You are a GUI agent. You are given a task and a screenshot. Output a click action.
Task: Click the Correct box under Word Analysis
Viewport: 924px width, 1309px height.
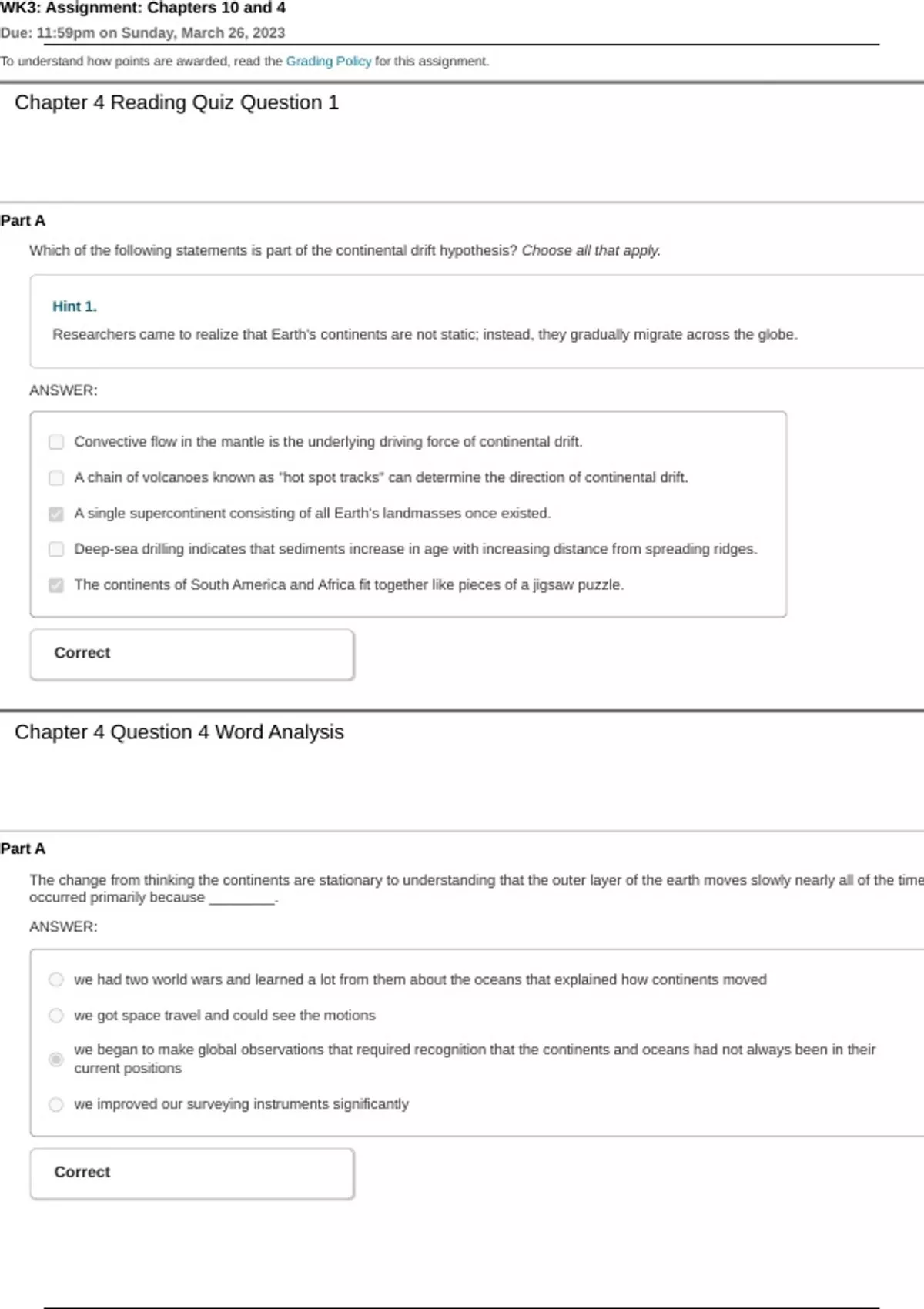(192, 1173)
